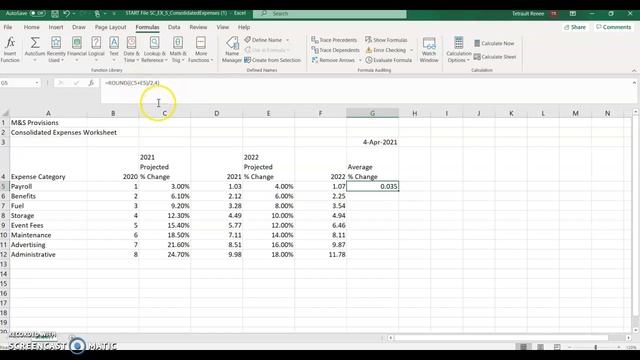Switch to the Page Layout tab
The width and height of the screenshot is (640, 360).
(x=110, y=27)
